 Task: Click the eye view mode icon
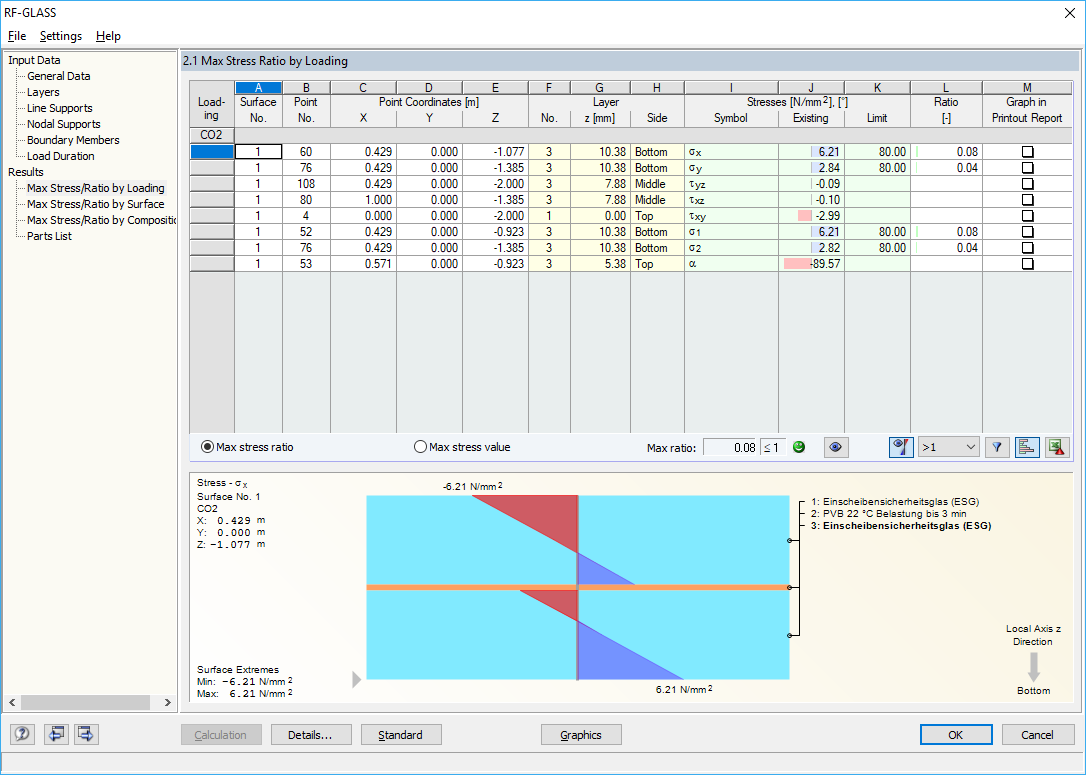coord(836,447)
